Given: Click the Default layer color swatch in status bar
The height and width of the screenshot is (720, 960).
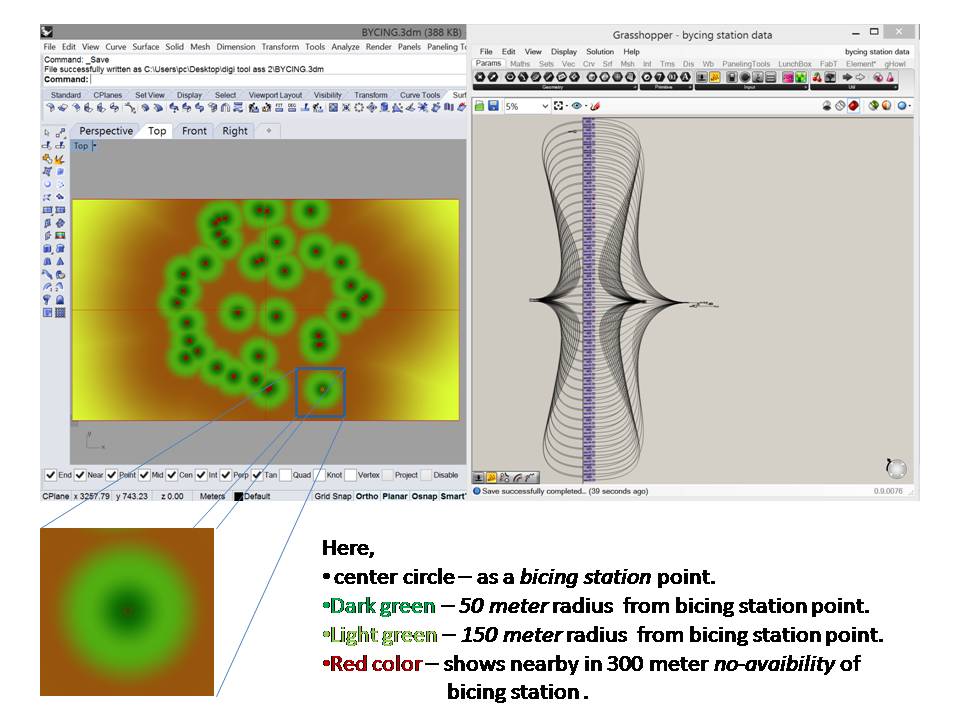Looking at the screenshot, I should point(239,494).
